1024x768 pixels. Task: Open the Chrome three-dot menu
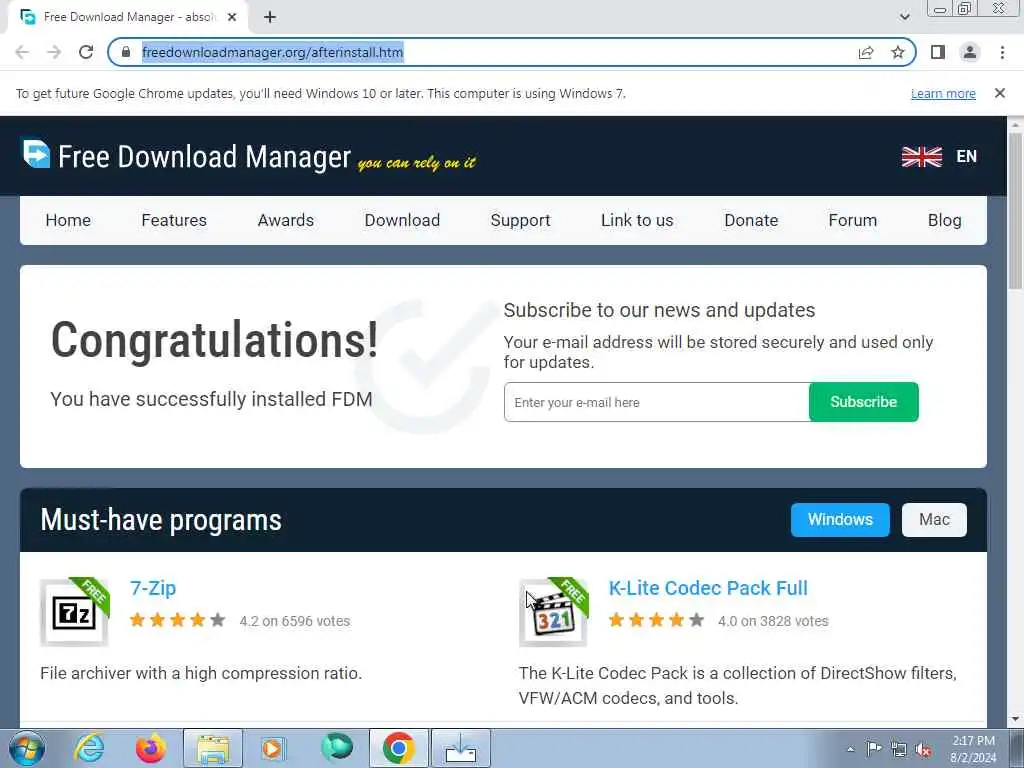click(1002, 52)
